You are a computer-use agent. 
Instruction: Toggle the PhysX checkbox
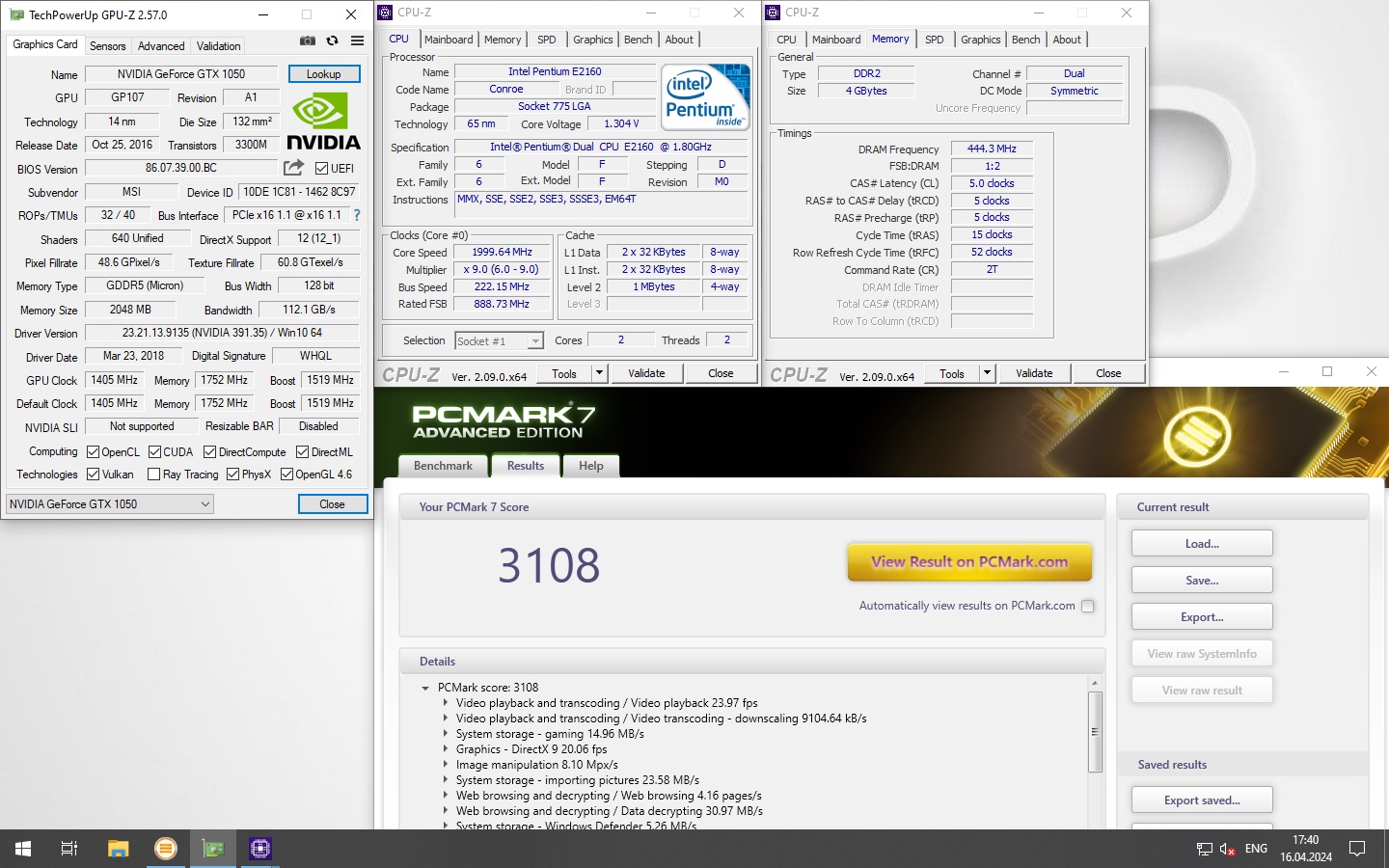(232, 474)
